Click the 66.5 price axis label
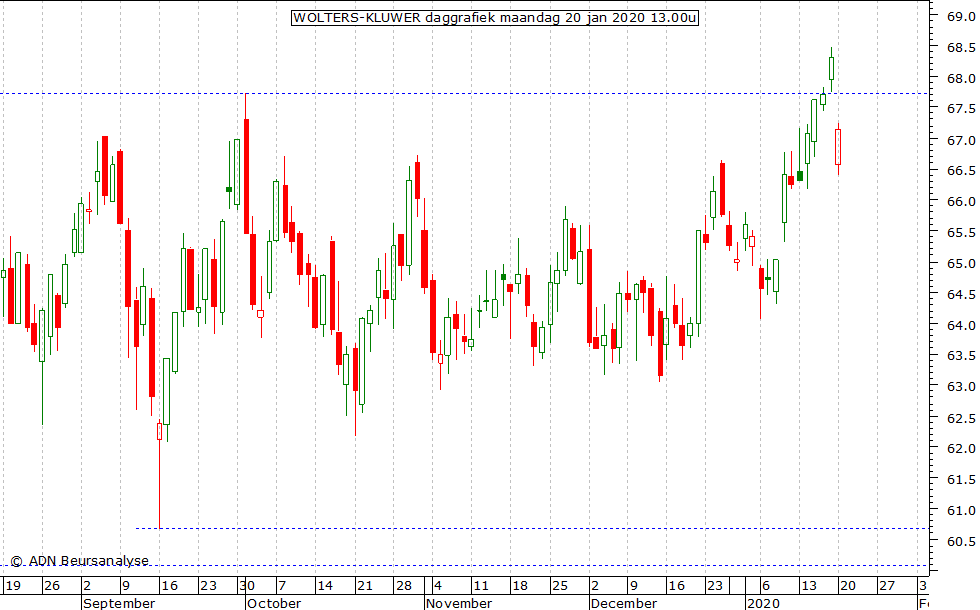This screenshot has height=610, width=980. (x=961, y=171)
